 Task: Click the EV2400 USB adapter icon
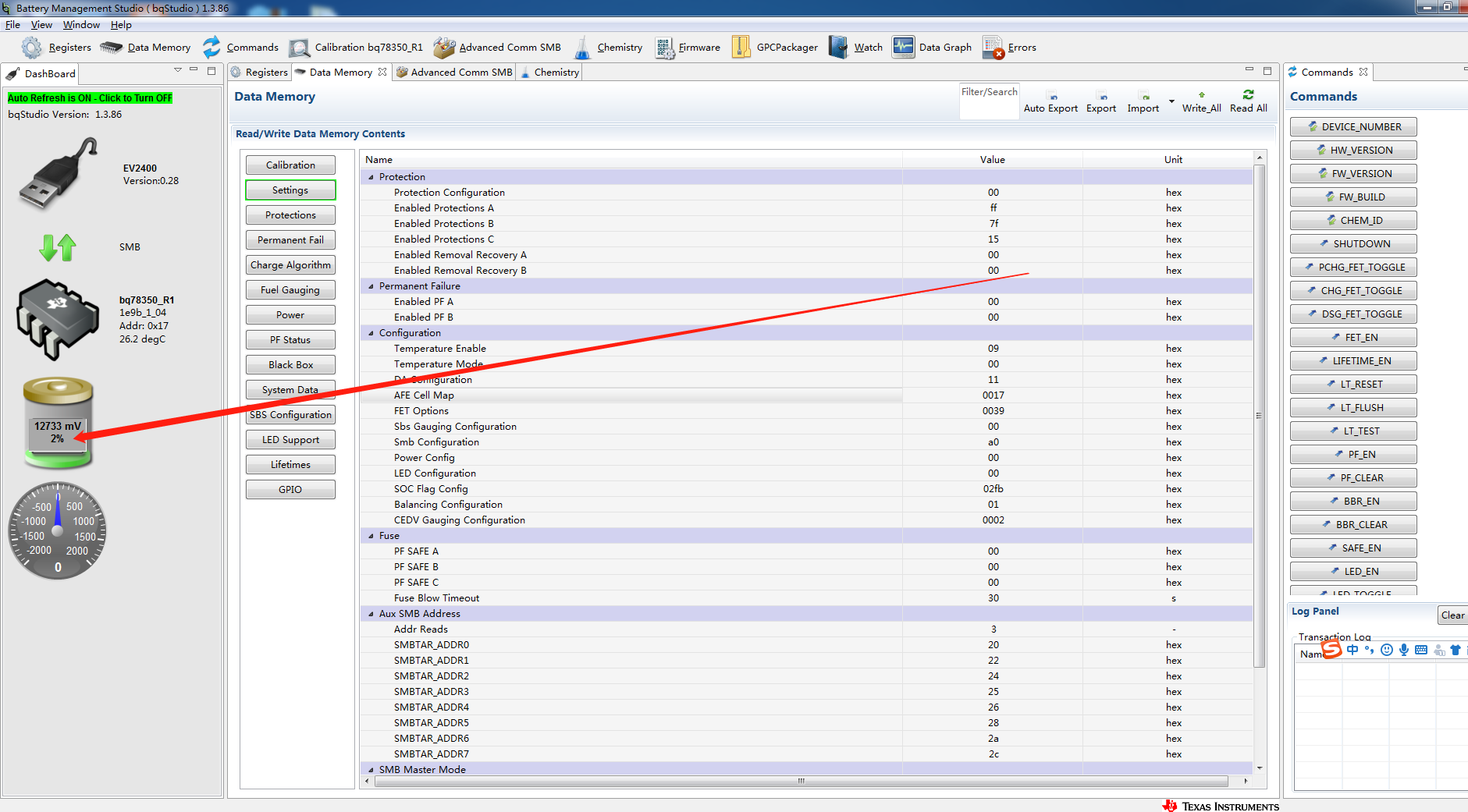click(x=59, y=173)
